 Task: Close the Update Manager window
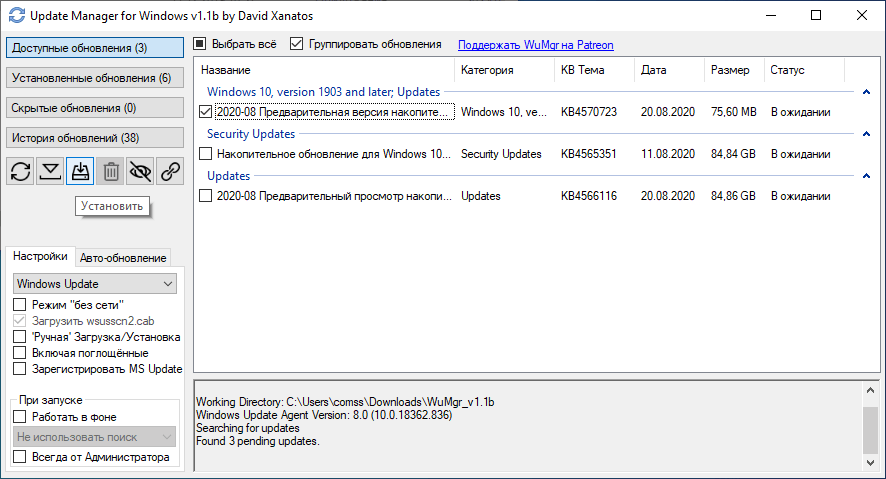pos(862,15)
